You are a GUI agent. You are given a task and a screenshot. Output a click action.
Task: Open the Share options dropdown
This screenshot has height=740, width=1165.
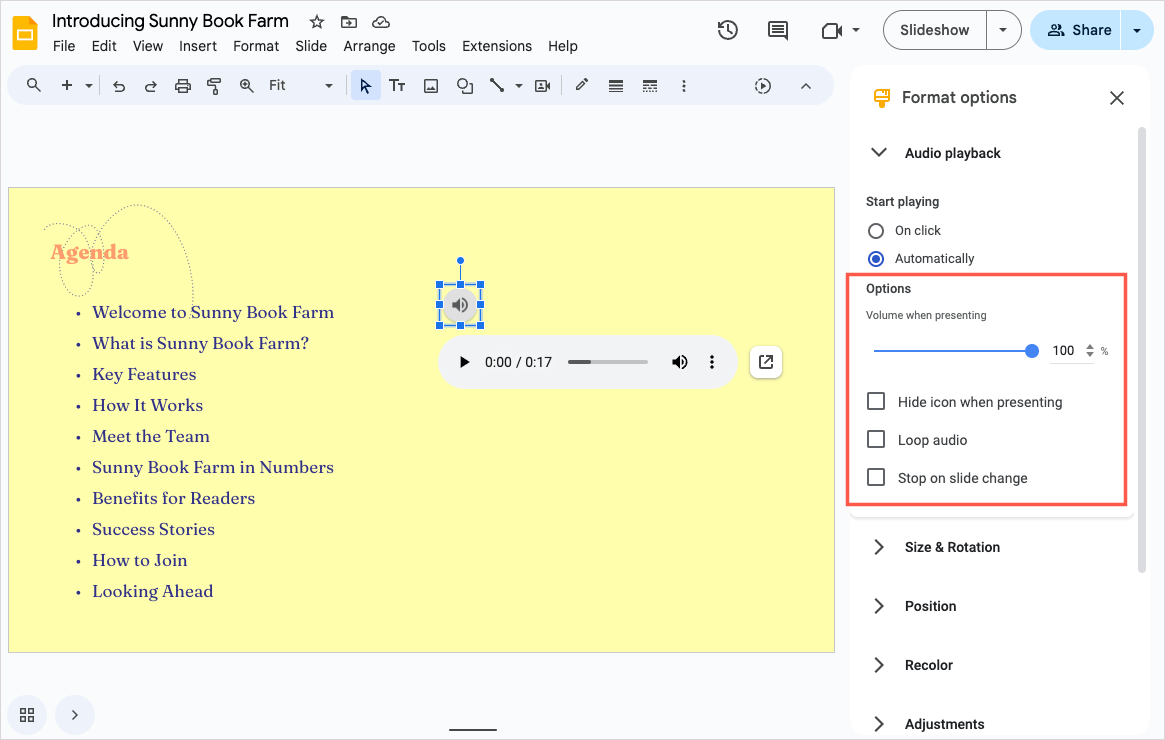coord(1137,30)
